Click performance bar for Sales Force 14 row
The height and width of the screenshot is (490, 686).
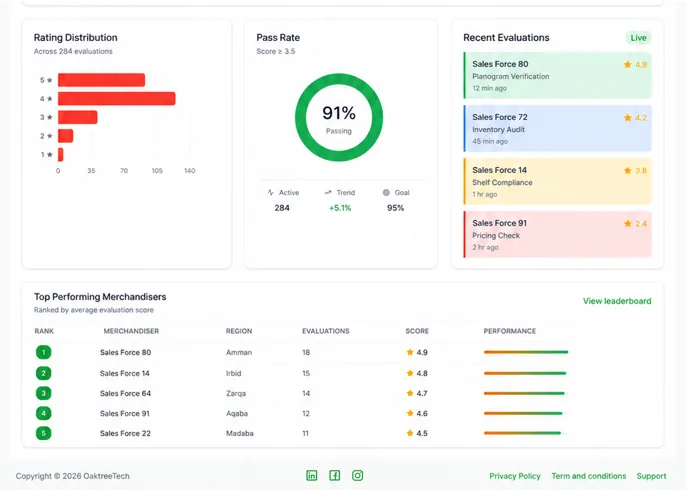click(525, 373)
